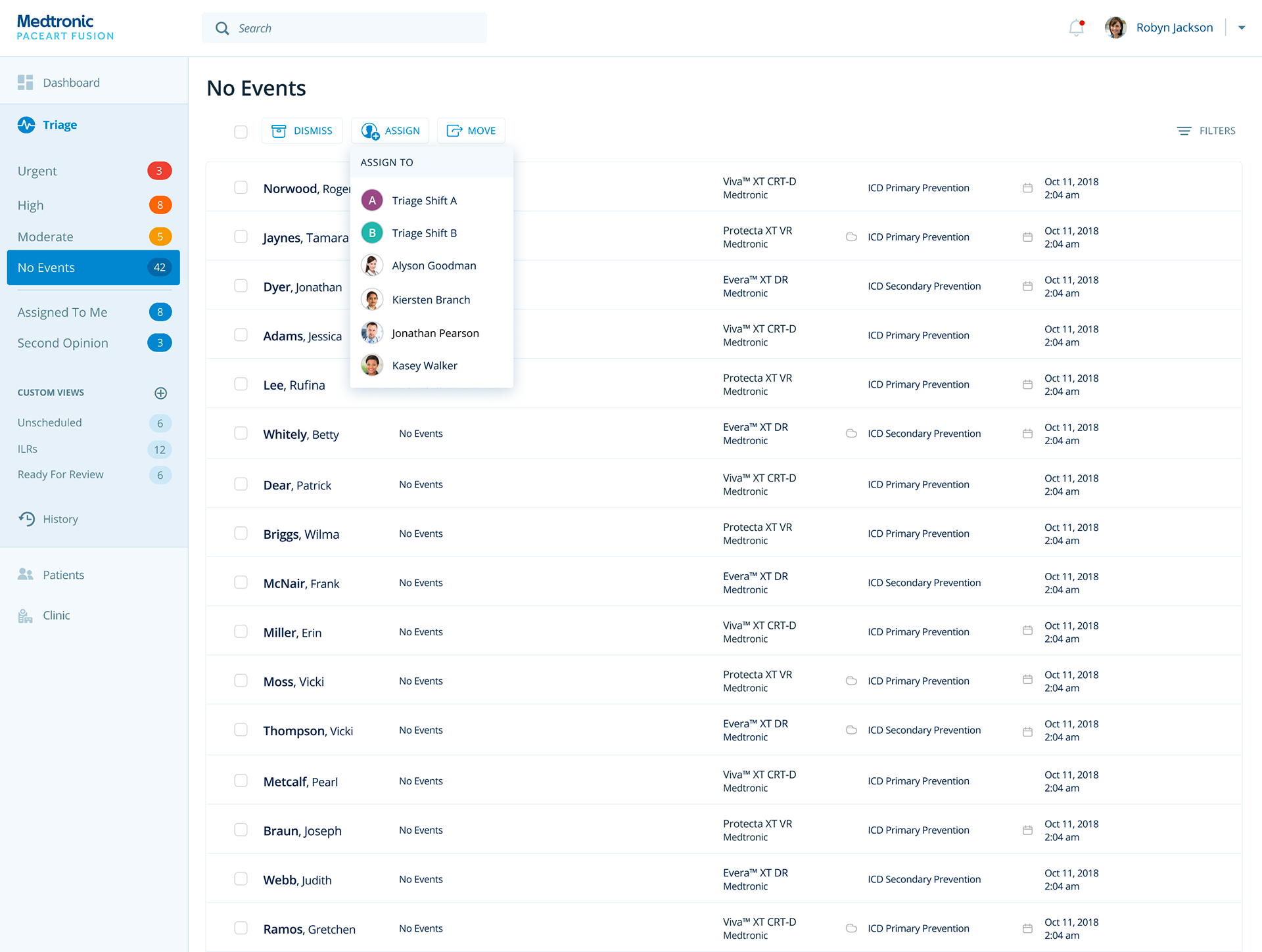Click the purple A Triage Shift badge
The image size is (1262, 952).
point(372,200)
